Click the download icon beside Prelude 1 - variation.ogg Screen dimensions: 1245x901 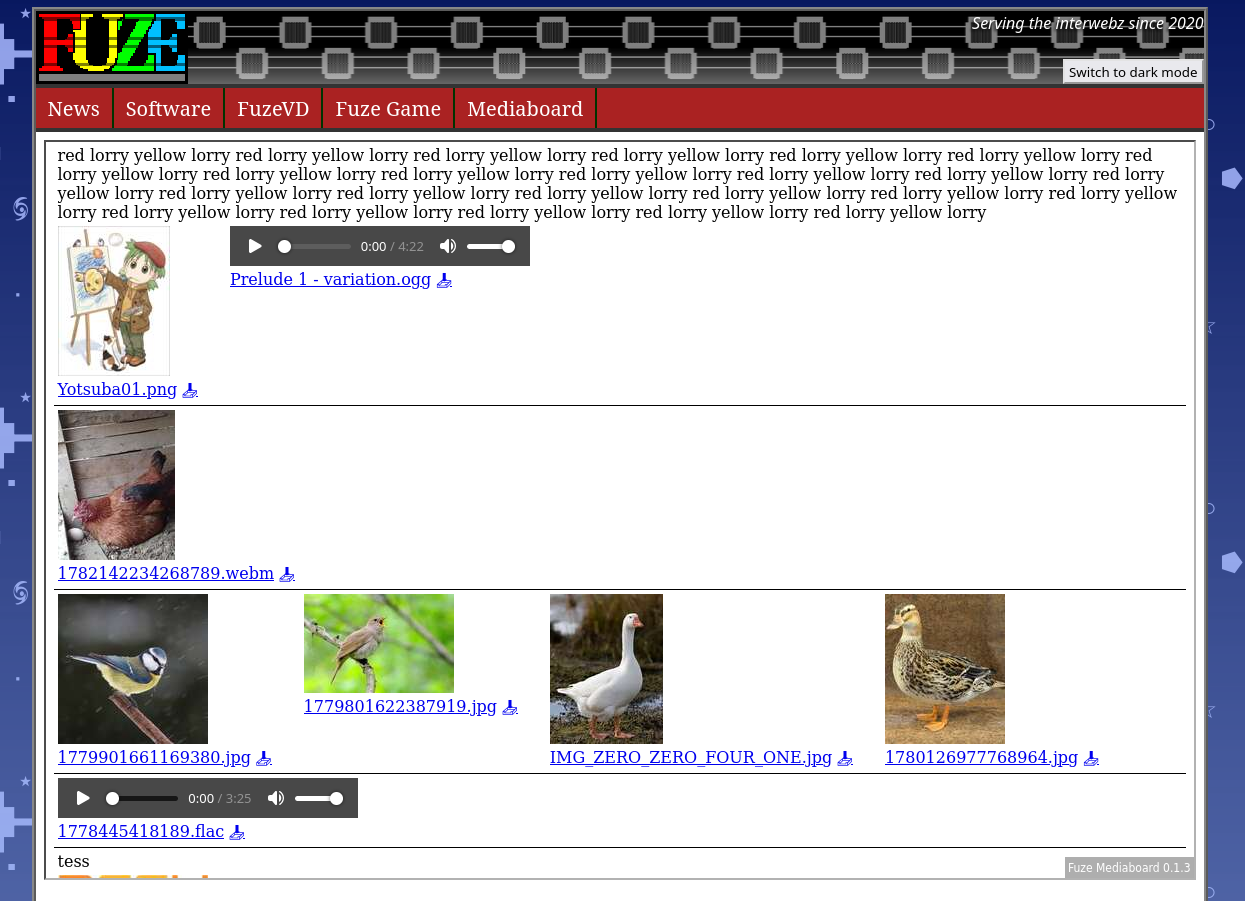444,281
